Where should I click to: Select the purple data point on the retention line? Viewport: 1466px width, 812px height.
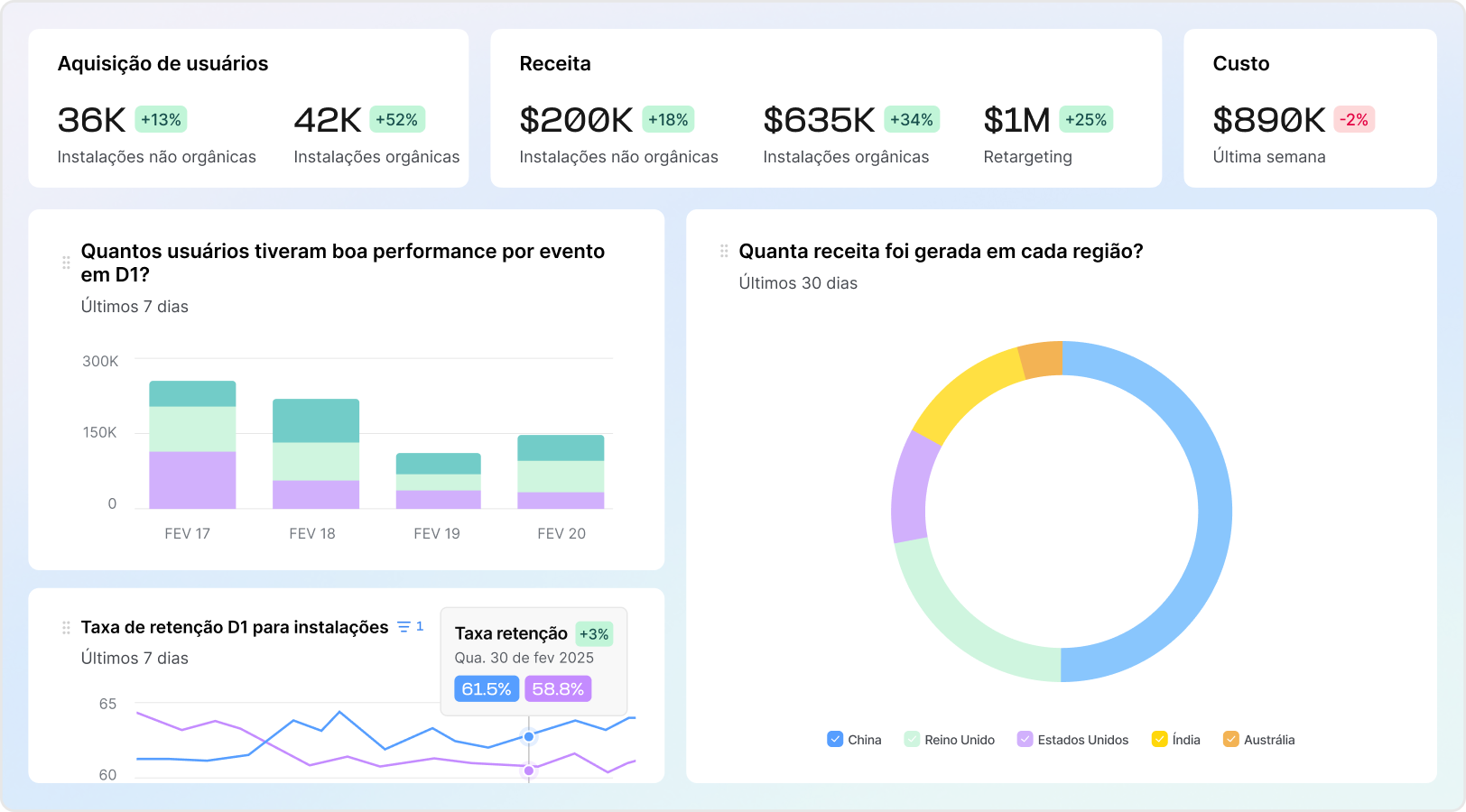tap(529, 770)
